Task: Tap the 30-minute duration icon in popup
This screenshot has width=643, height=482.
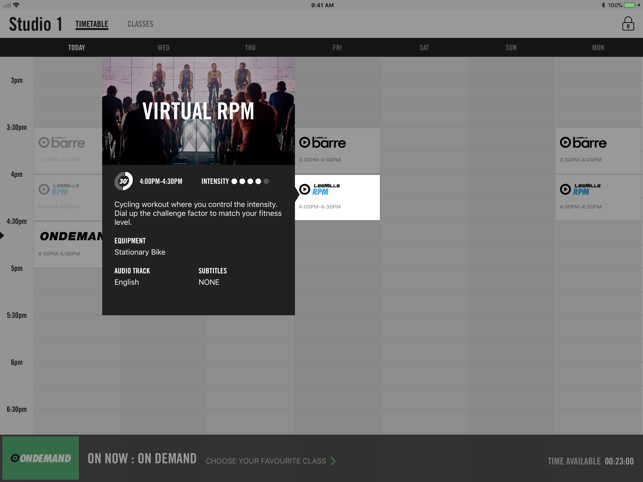Action: (123, 181)
